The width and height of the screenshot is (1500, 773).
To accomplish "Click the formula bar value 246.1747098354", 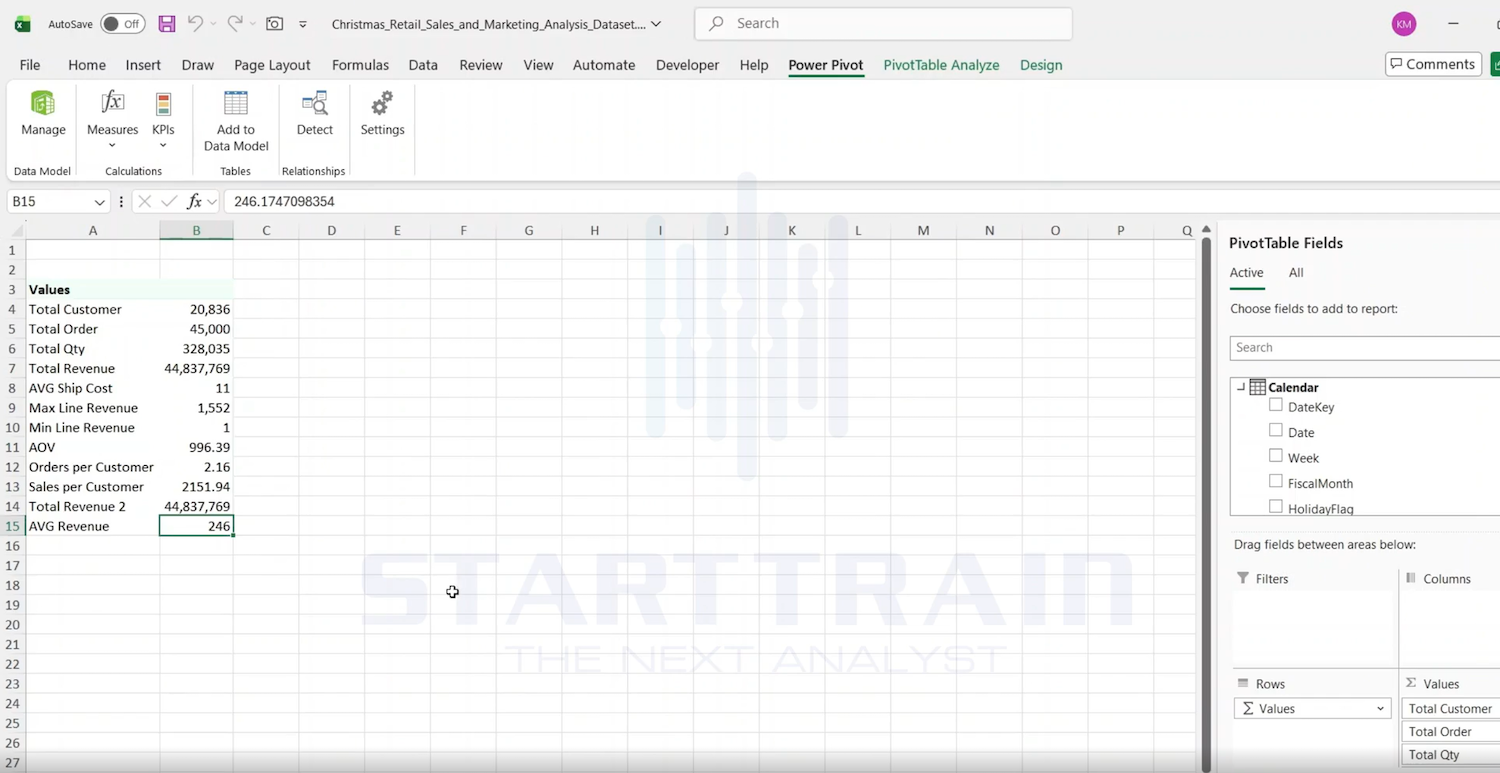I will point(284,202).
